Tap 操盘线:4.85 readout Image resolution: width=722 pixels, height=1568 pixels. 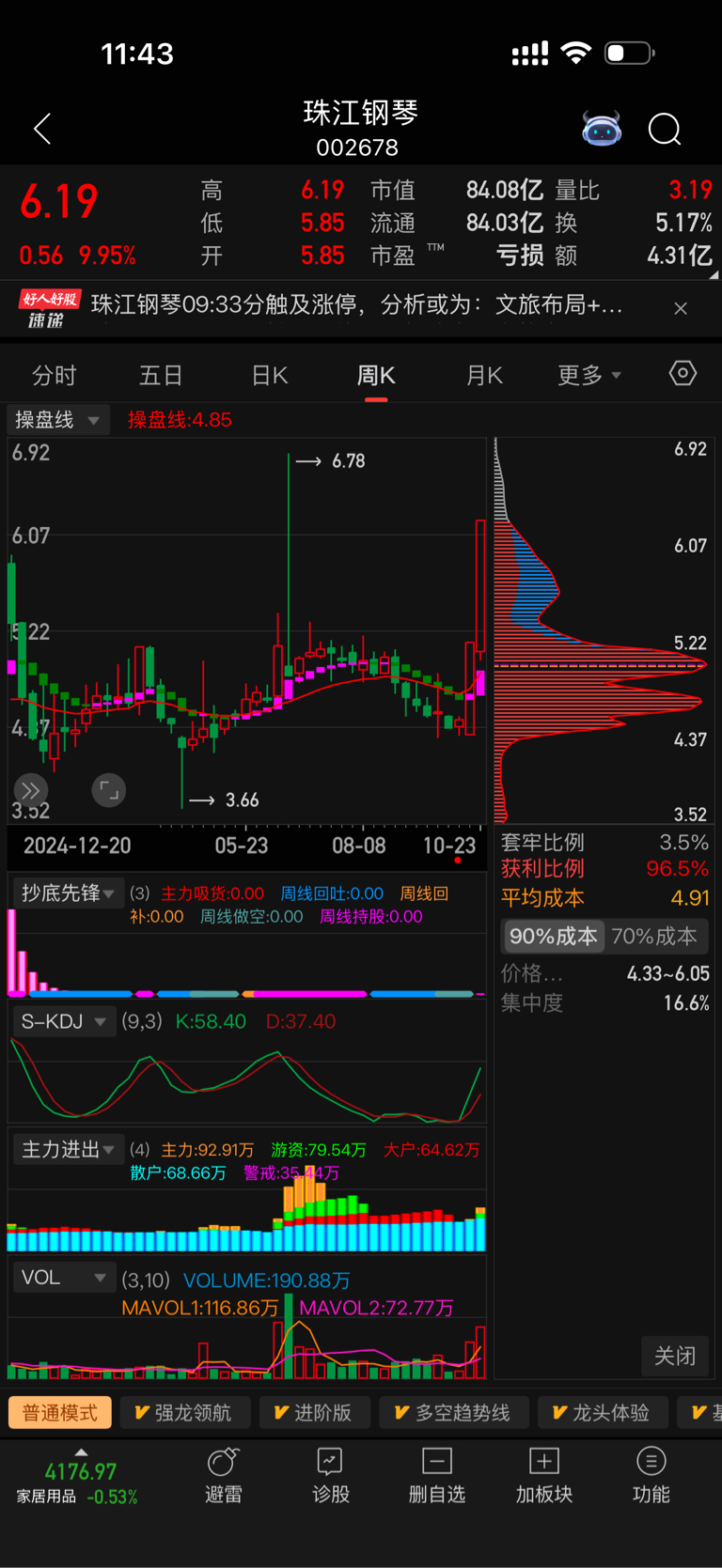180,420
